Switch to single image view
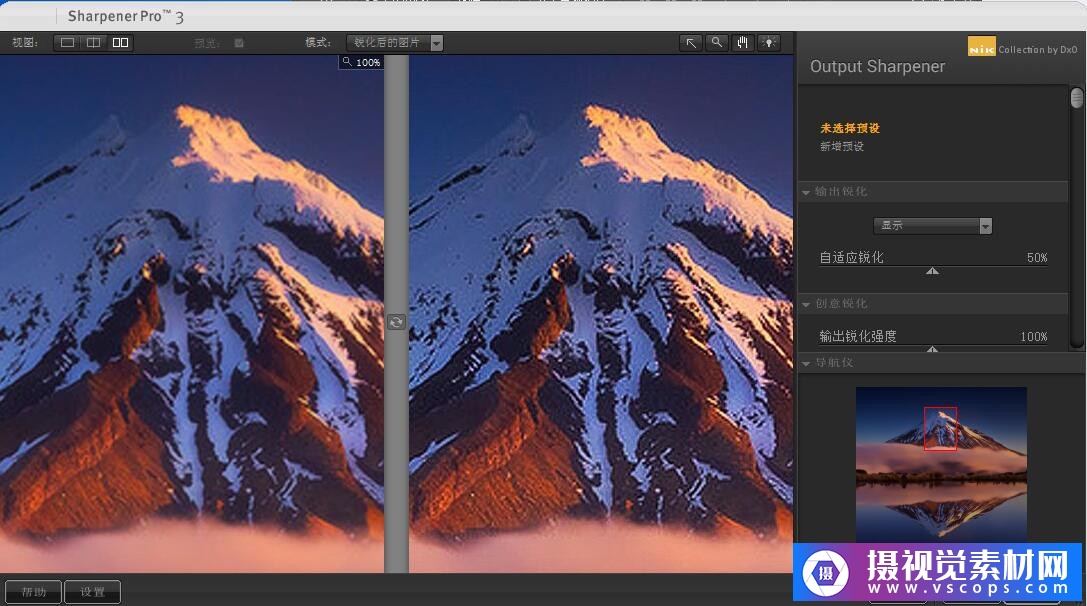This screenshot has width=1087, height=606. point(67,43)
